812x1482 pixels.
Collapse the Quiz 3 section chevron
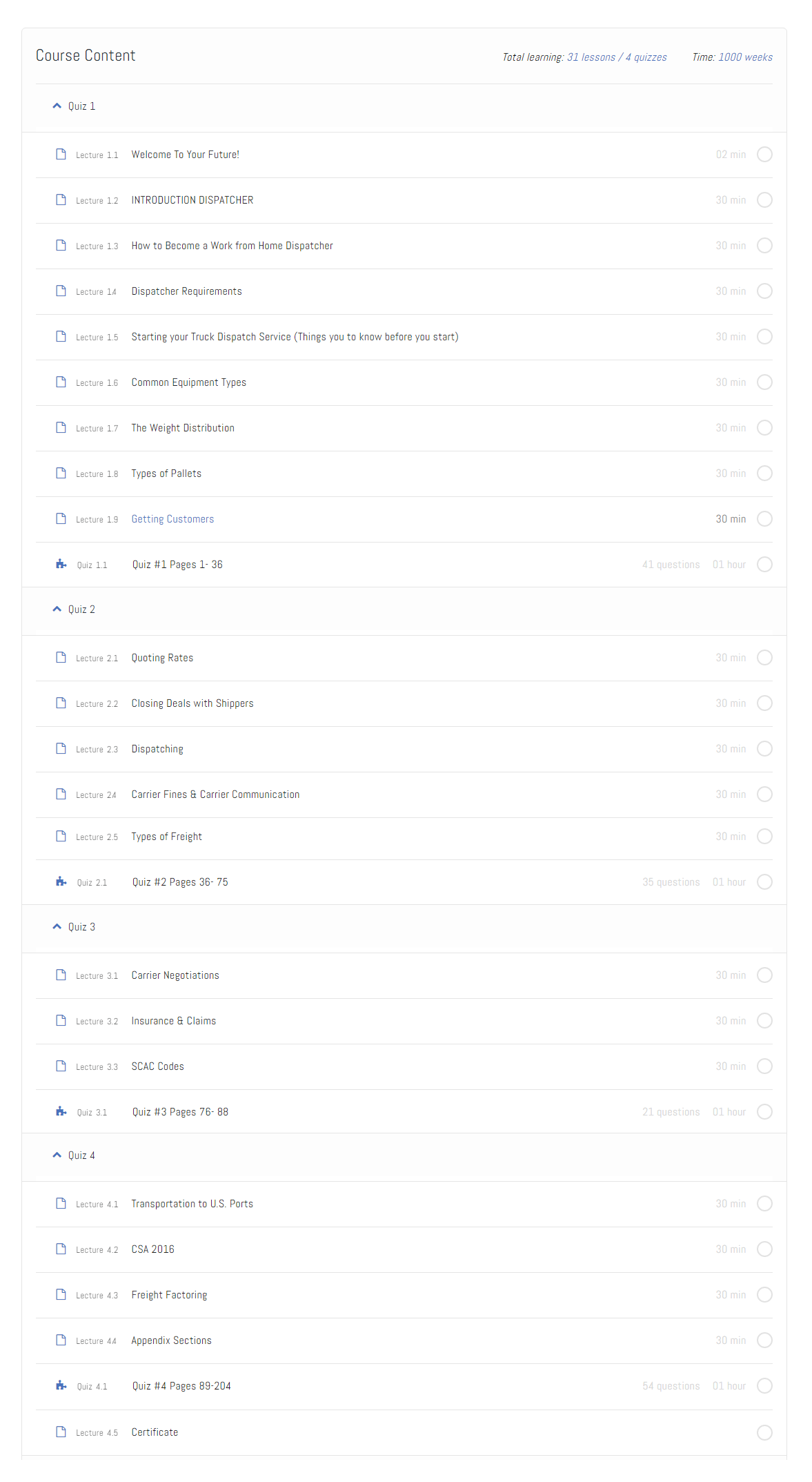57,927
